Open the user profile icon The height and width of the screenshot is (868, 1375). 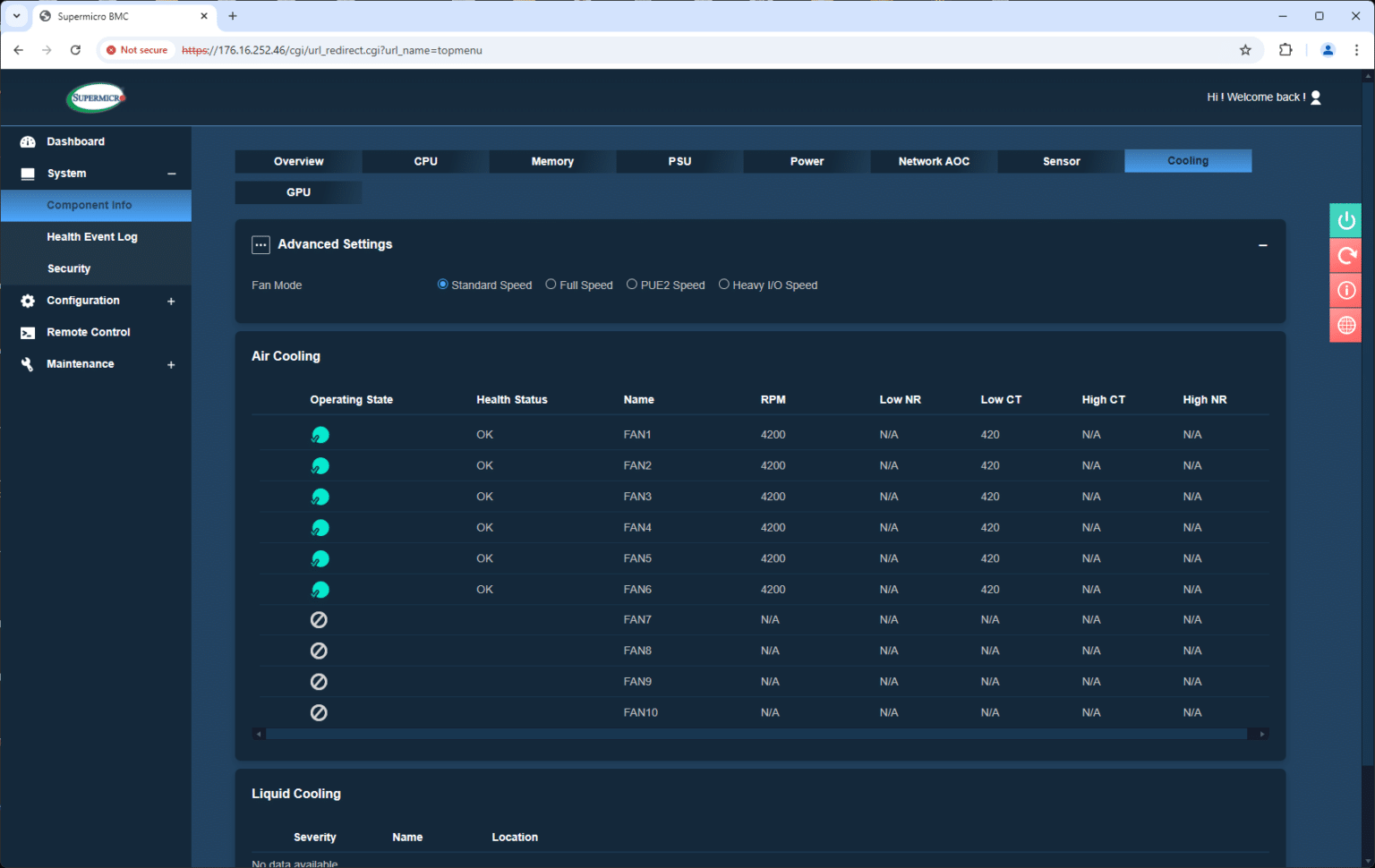point(1315,98)
